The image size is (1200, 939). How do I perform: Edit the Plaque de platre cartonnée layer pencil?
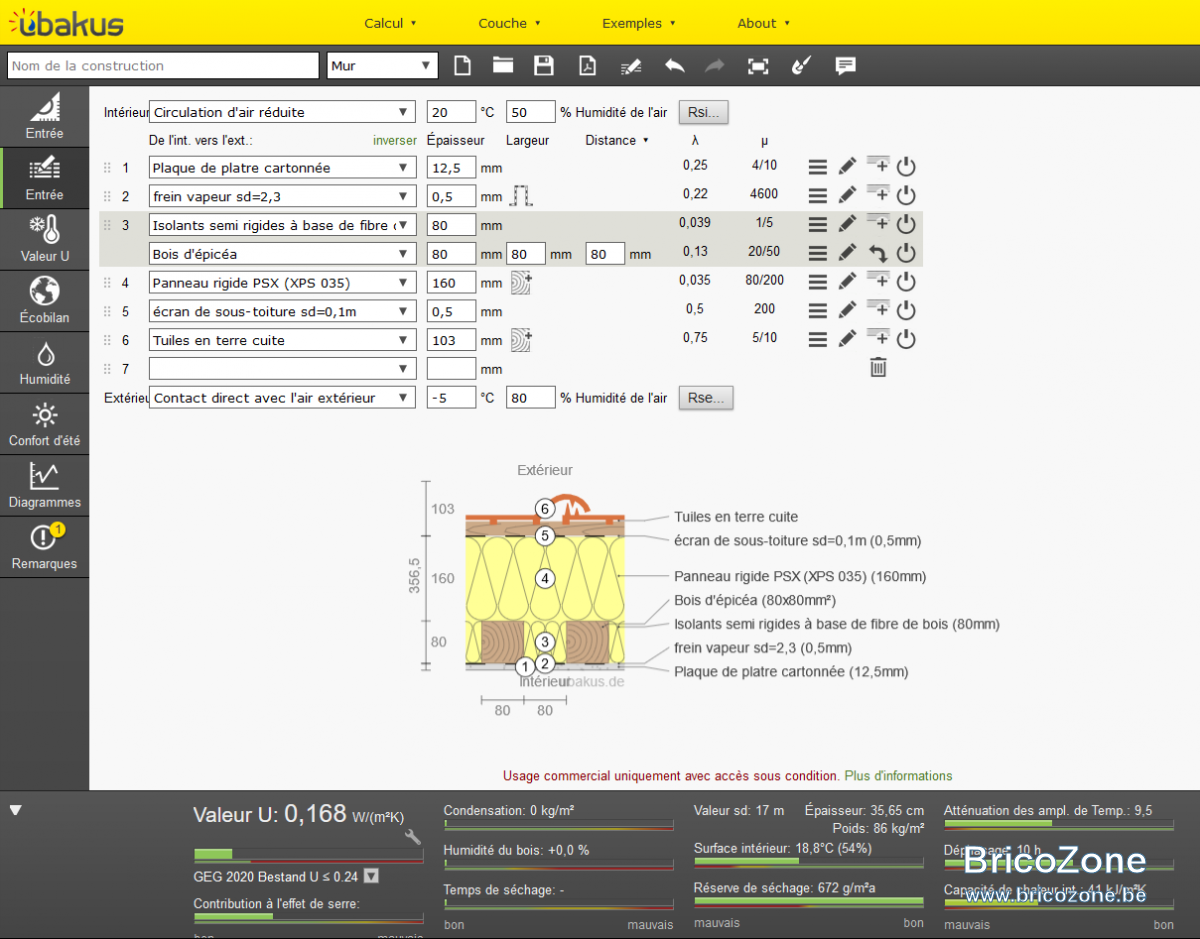pos(847,167)
